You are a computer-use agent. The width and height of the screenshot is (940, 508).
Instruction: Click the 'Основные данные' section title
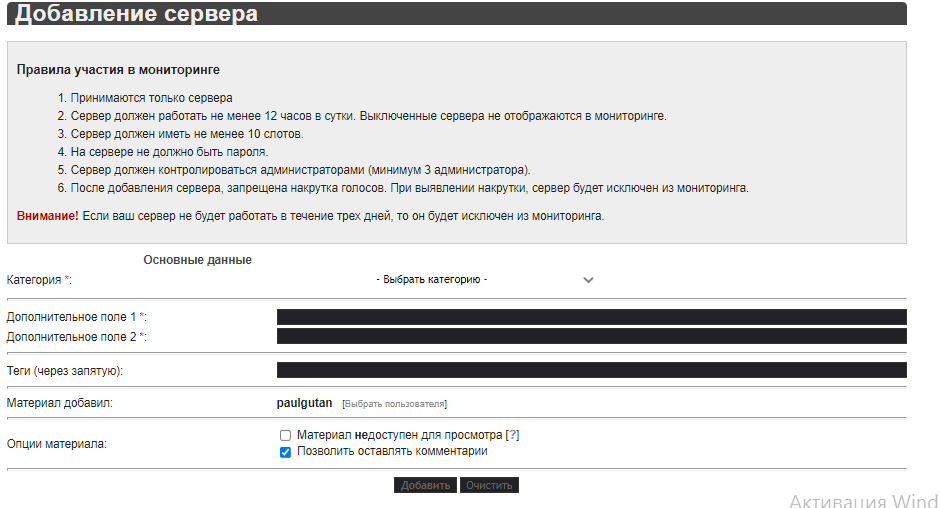pyautogui.click(x=197, y=260)
